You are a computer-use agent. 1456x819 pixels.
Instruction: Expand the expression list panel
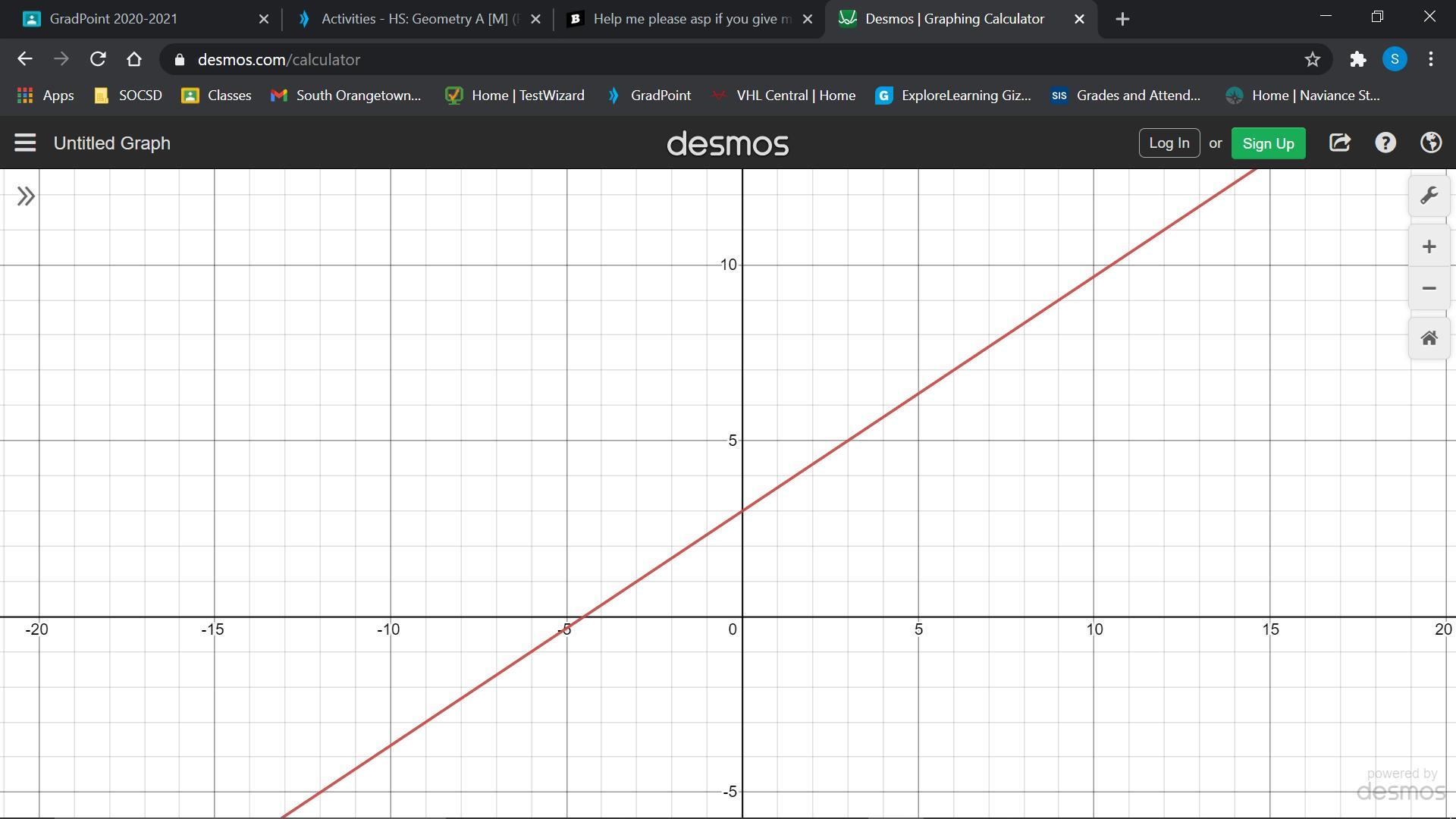pos(26,196)
